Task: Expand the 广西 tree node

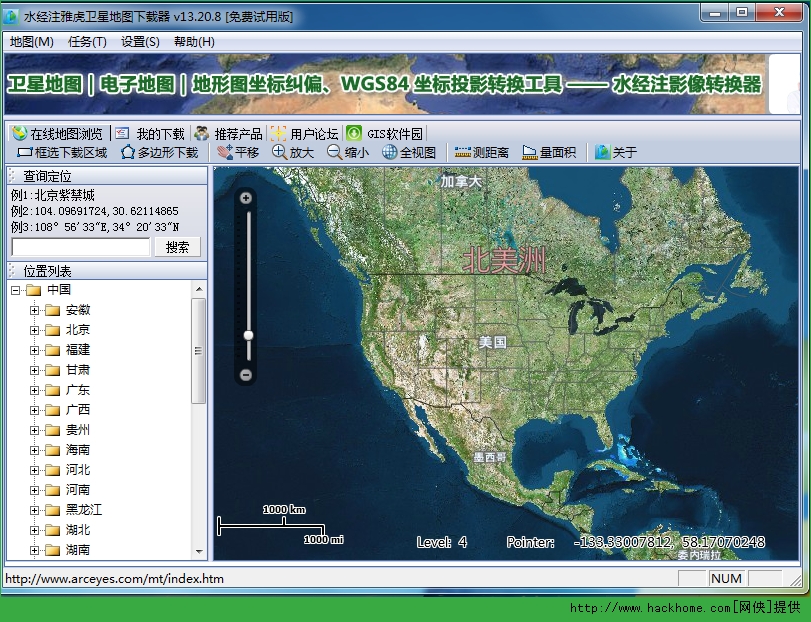Action: tap(34, 411)
